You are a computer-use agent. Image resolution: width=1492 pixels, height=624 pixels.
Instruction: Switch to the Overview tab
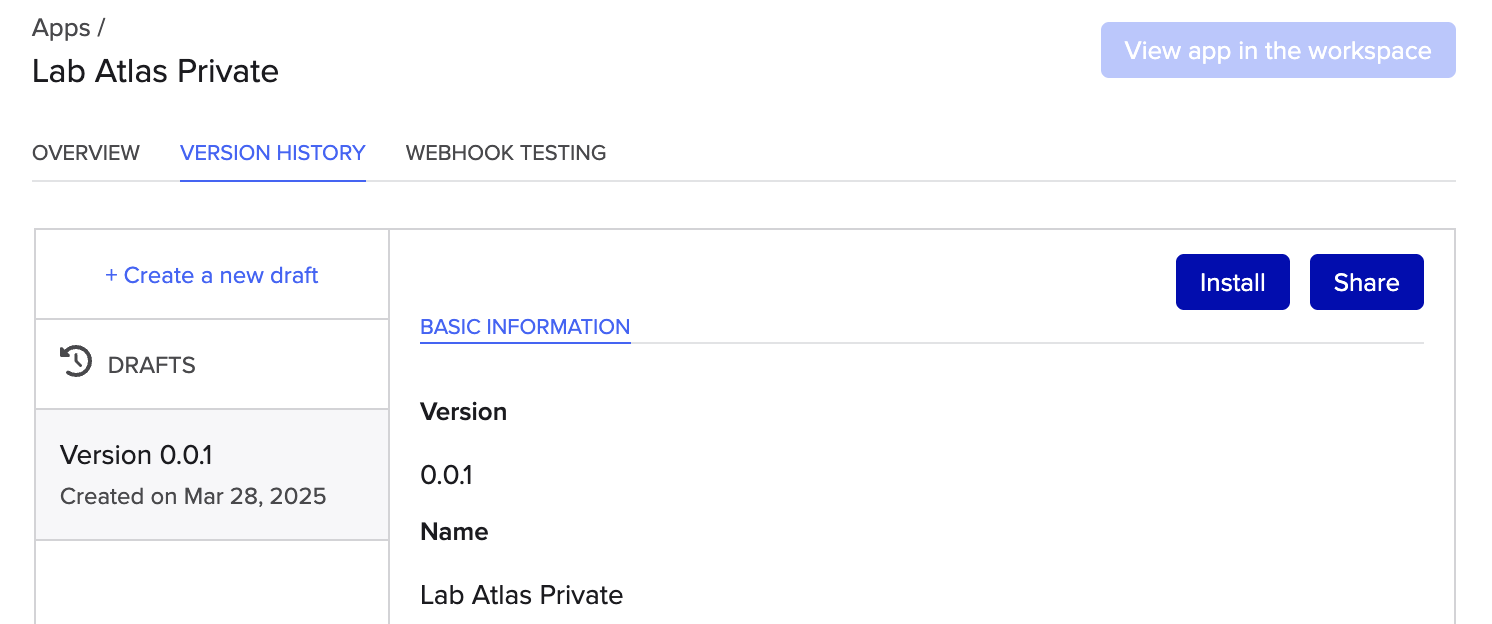(x=86, y=153)
